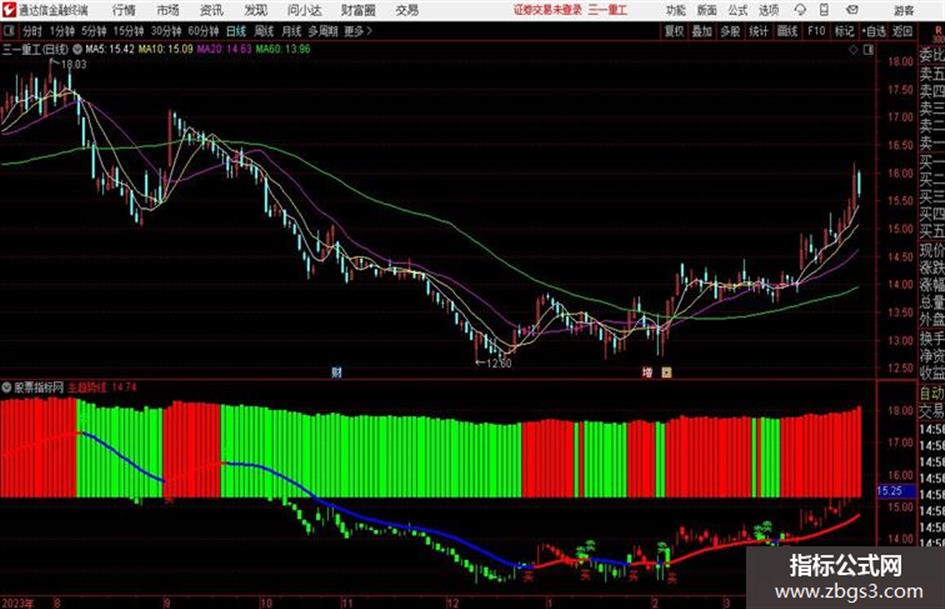The height and width of the screenshot is (609, 945).
Task: Switch to the 15分钟 period
Action: 129,31
